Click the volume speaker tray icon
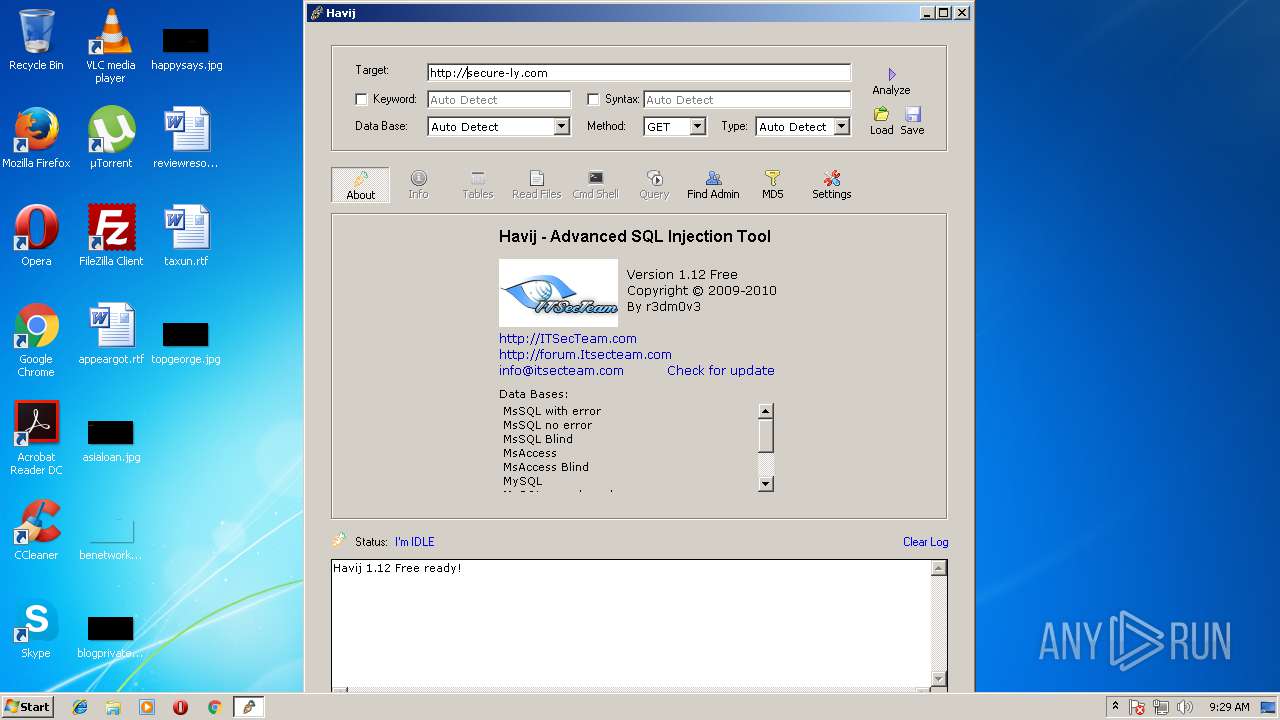 point(1185,707)
